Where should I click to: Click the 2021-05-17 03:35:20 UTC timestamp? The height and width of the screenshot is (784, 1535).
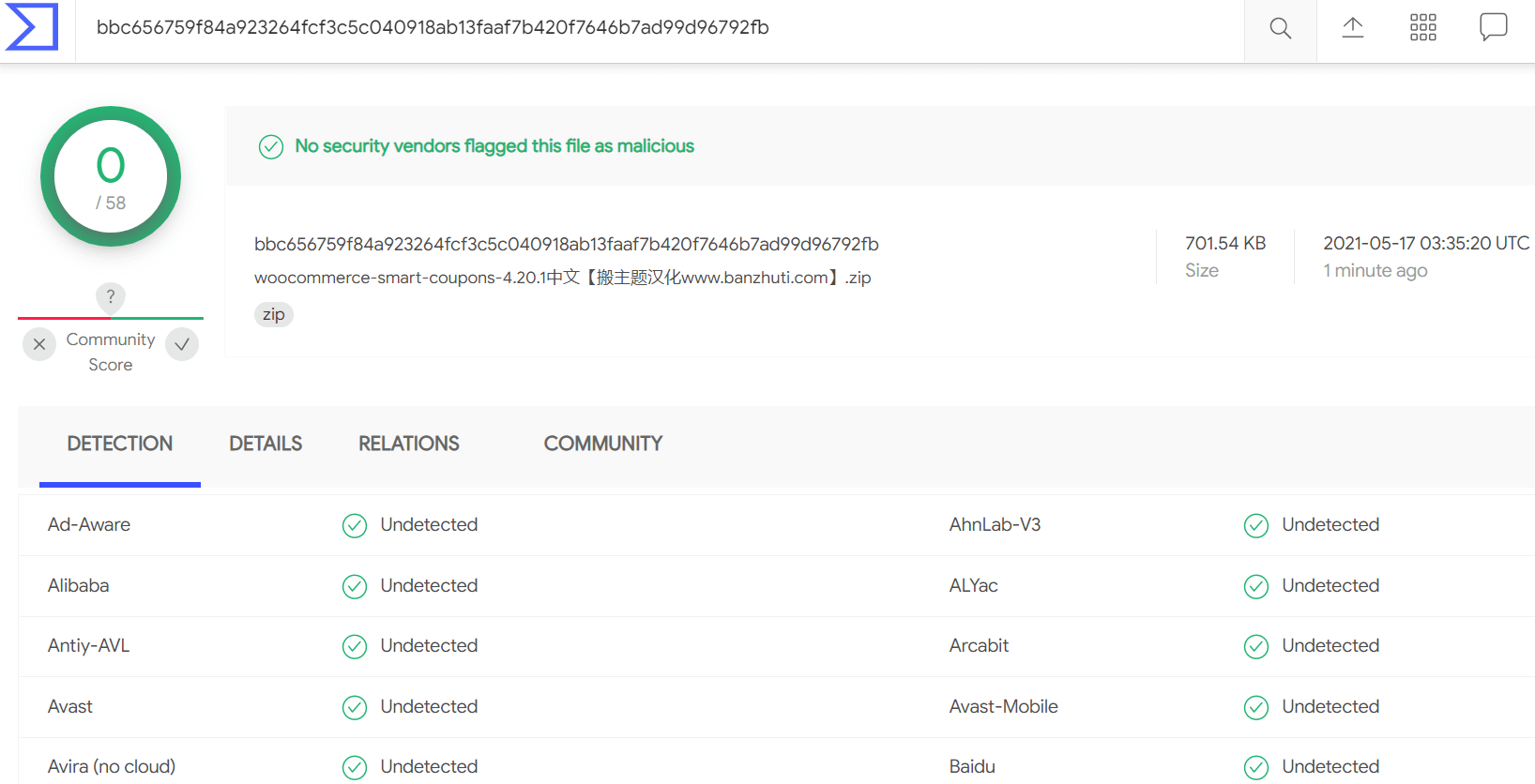click(1426, 243)
